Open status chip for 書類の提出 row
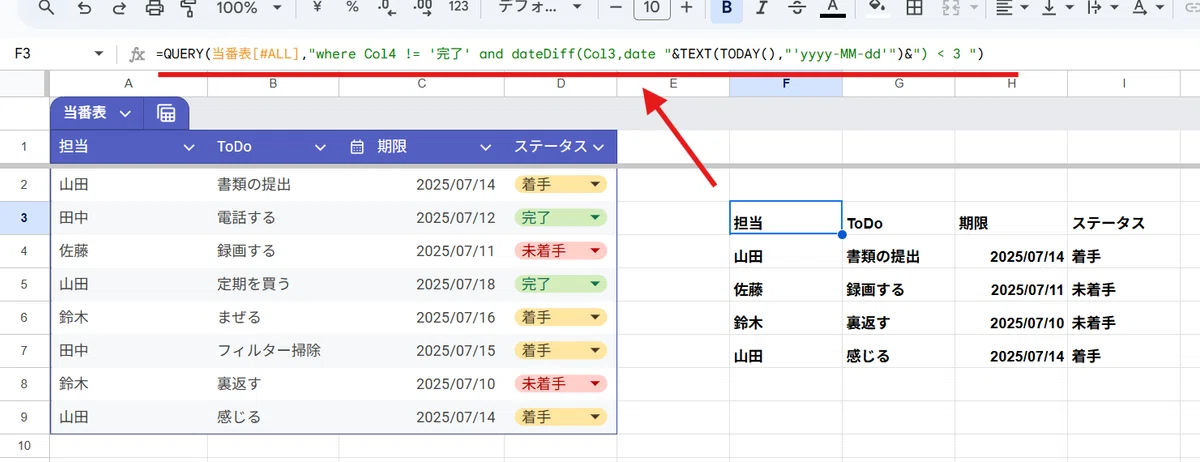 [560, 184]
